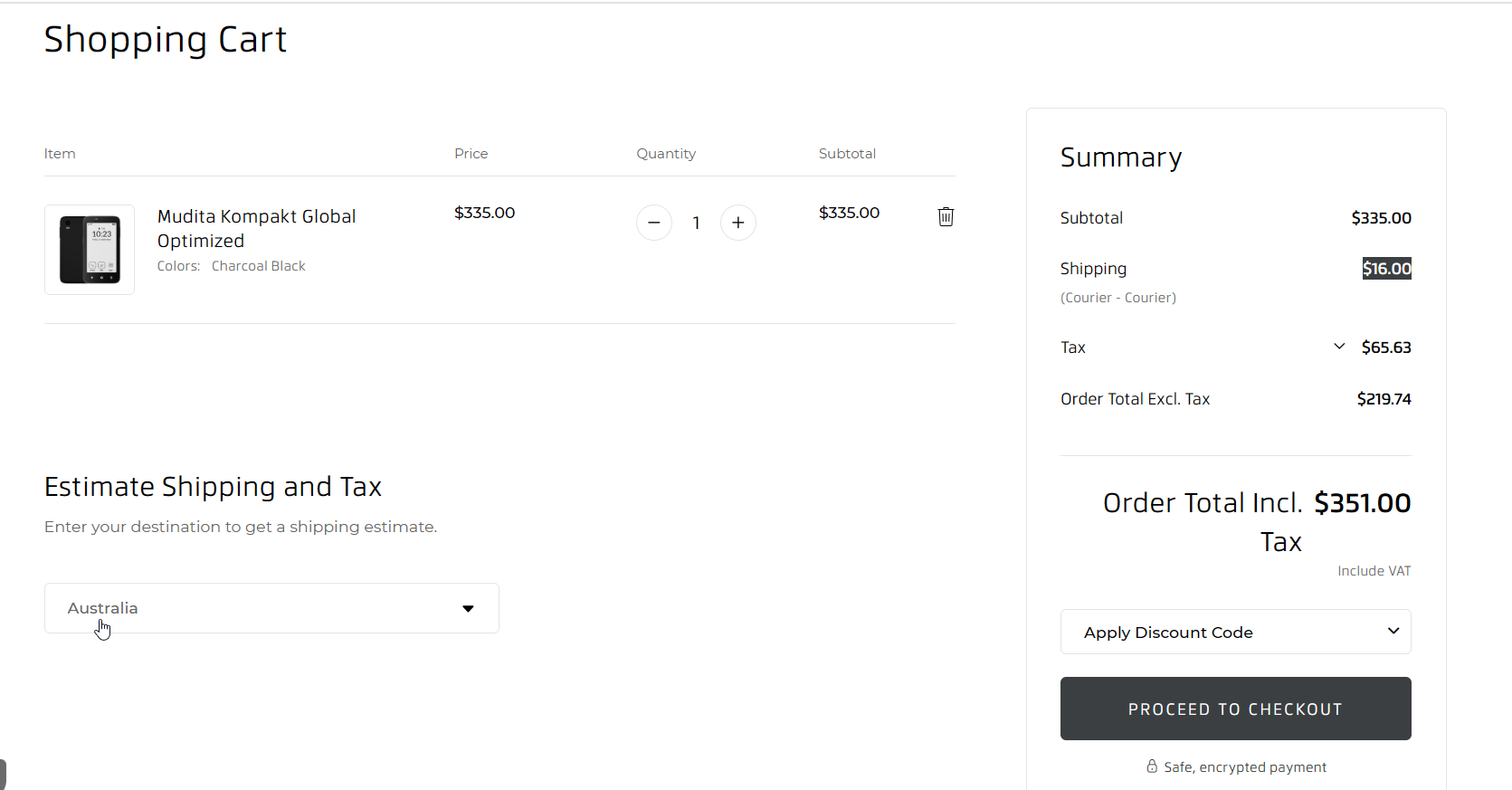This screenshot has width=1512, height=790.
Task: Click the $65.63 tax amount
Action: [x=1385, y=347]
